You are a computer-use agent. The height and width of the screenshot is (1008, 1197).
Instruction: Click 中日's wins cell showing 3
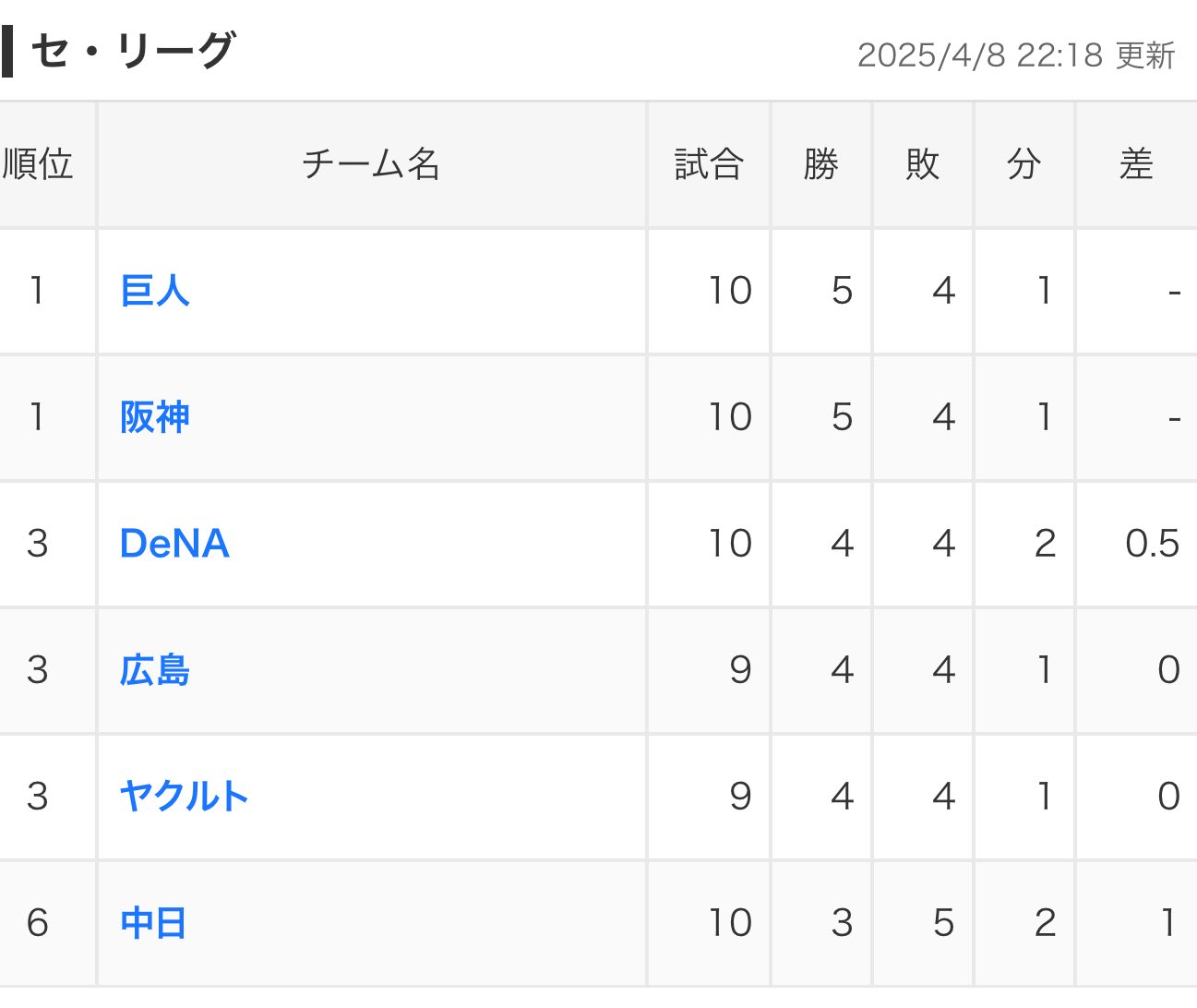pos(841,922)
